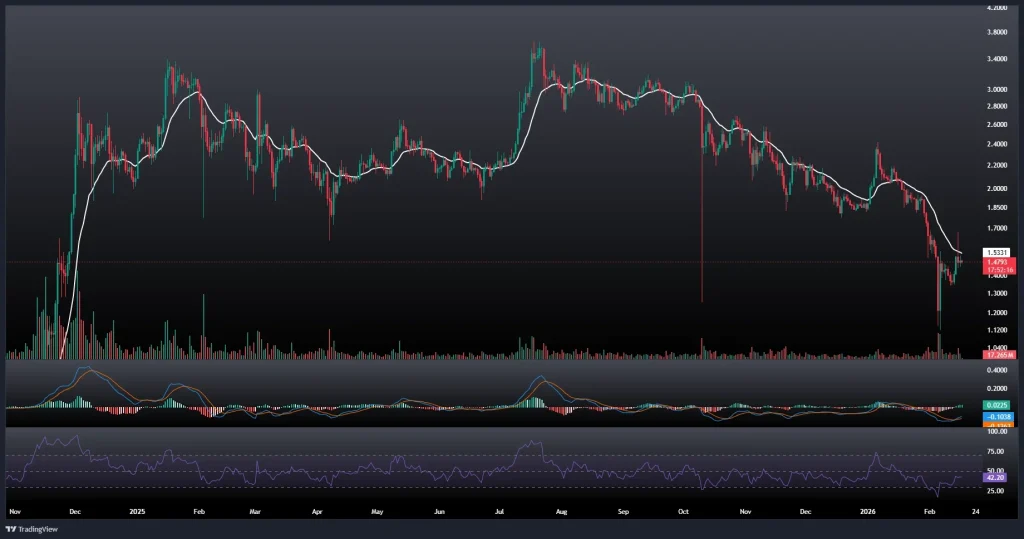
Task: Click the 75.00 level on RSI scale
Action: (997, 452)
